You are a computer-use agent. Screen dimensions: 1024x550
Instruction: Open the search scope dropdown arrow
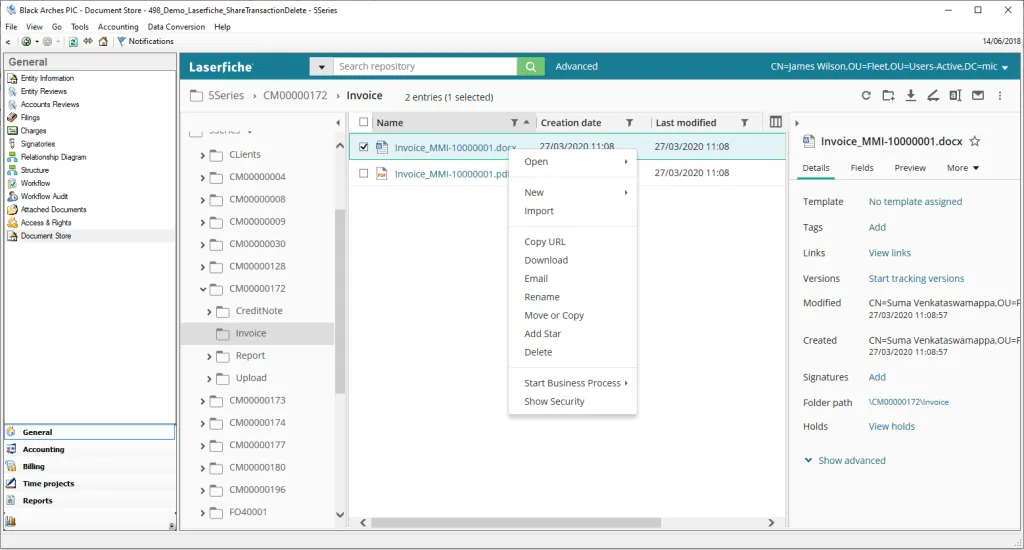coord(321,67)
